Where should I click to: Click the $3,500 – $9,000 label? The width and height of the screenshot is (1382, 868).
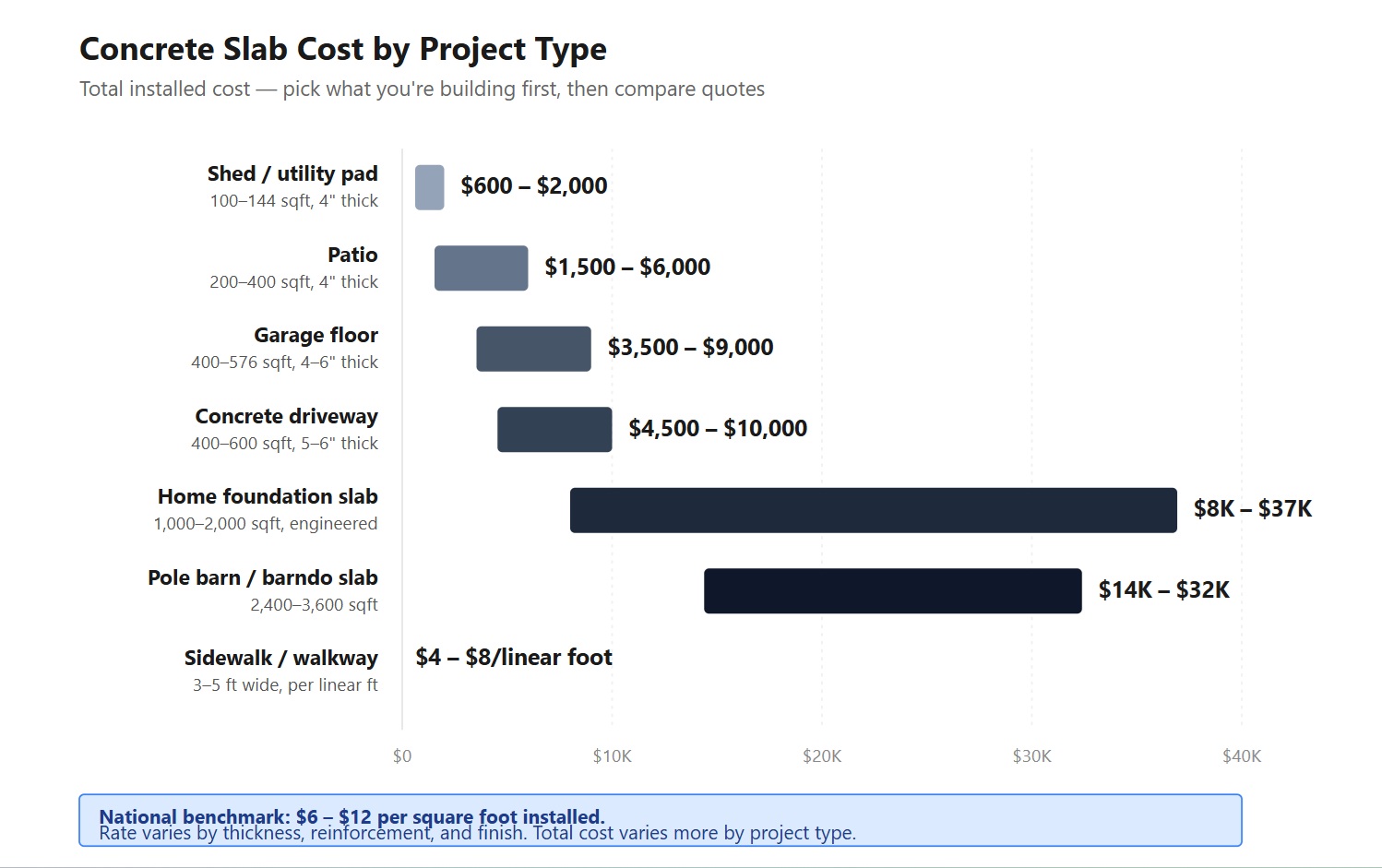pos(690,348)
